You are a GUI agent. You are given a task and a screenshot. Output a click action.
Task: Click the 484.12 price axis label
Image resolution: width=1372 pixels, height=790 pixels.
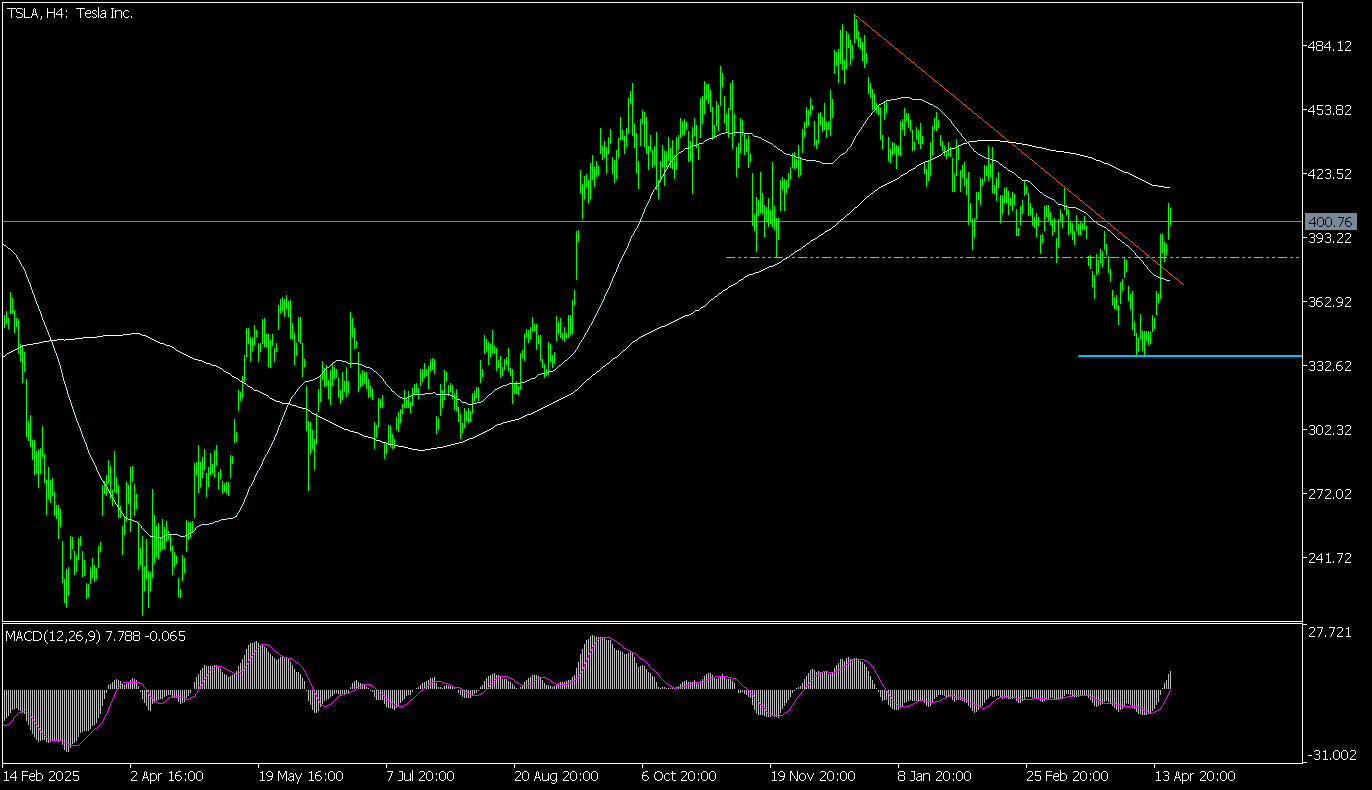click(x=1330, y=46)
